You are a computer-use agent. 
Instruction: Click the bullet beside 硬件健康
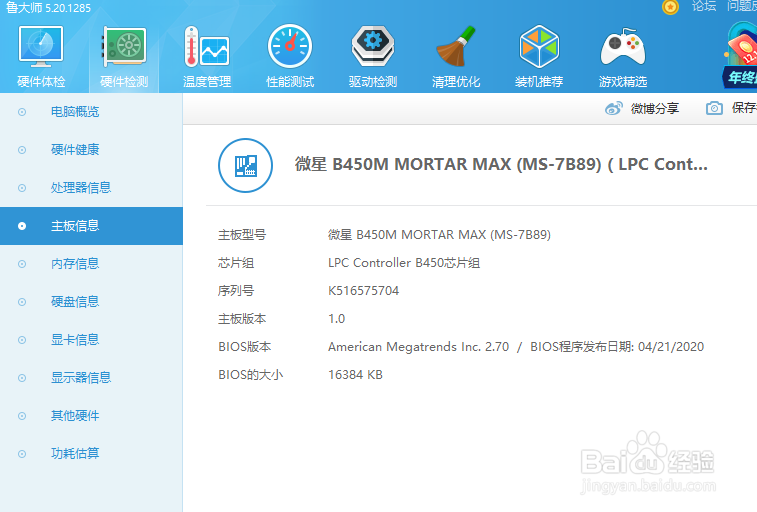point(22,150)
